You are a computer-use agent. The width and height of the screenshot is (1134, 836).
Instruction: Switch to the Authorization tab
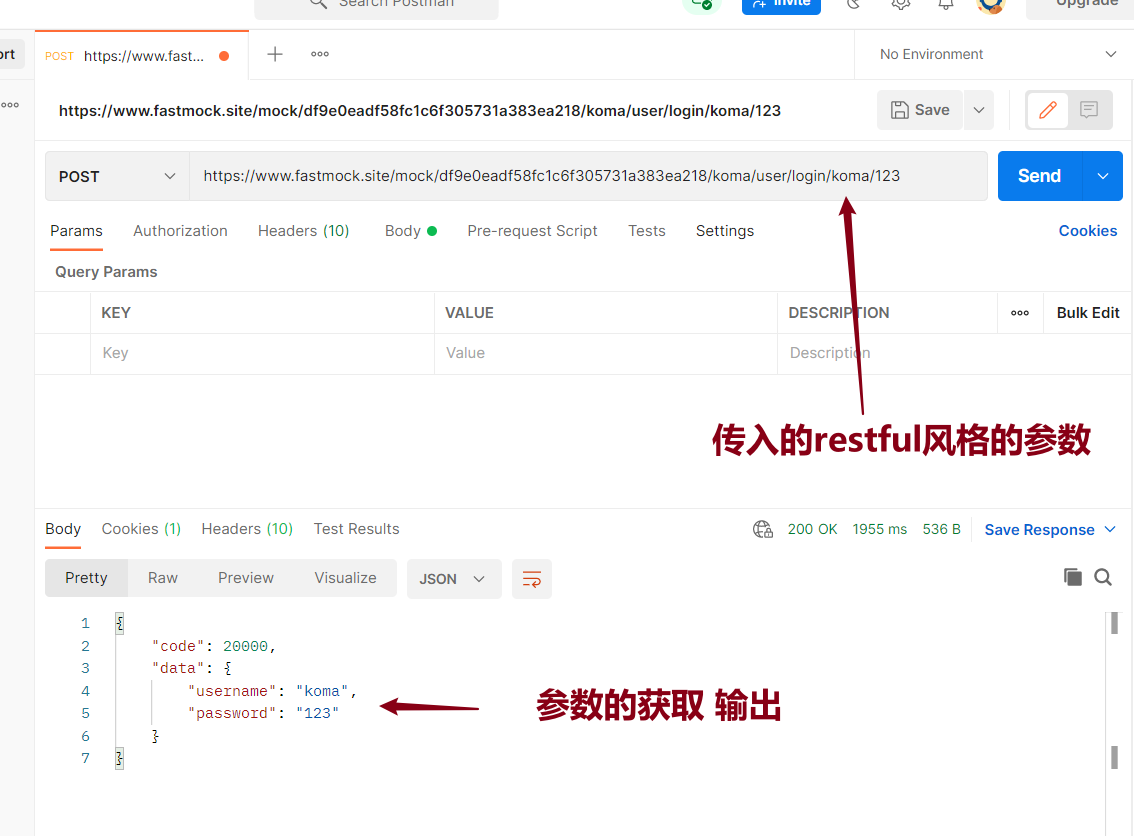click(x=180, y=231)
